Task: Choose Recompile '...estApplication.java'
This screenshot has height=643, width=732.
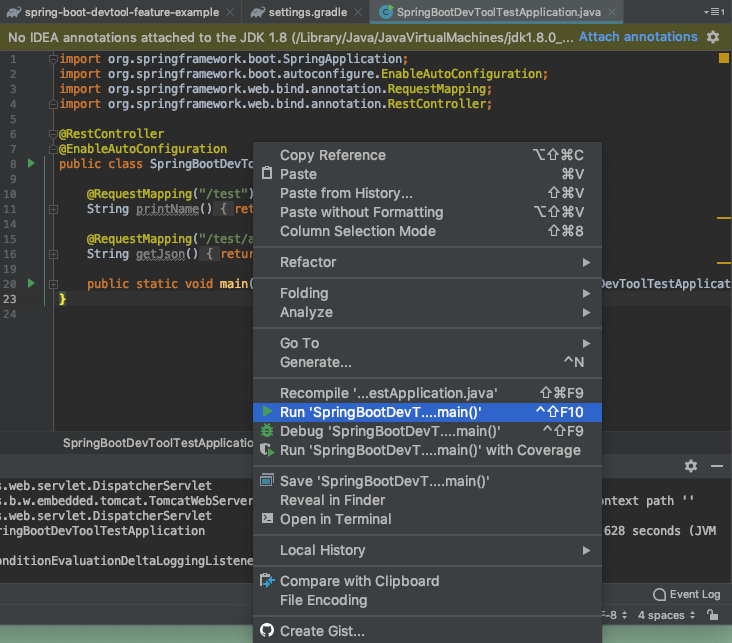Action: tap(427, 393)
